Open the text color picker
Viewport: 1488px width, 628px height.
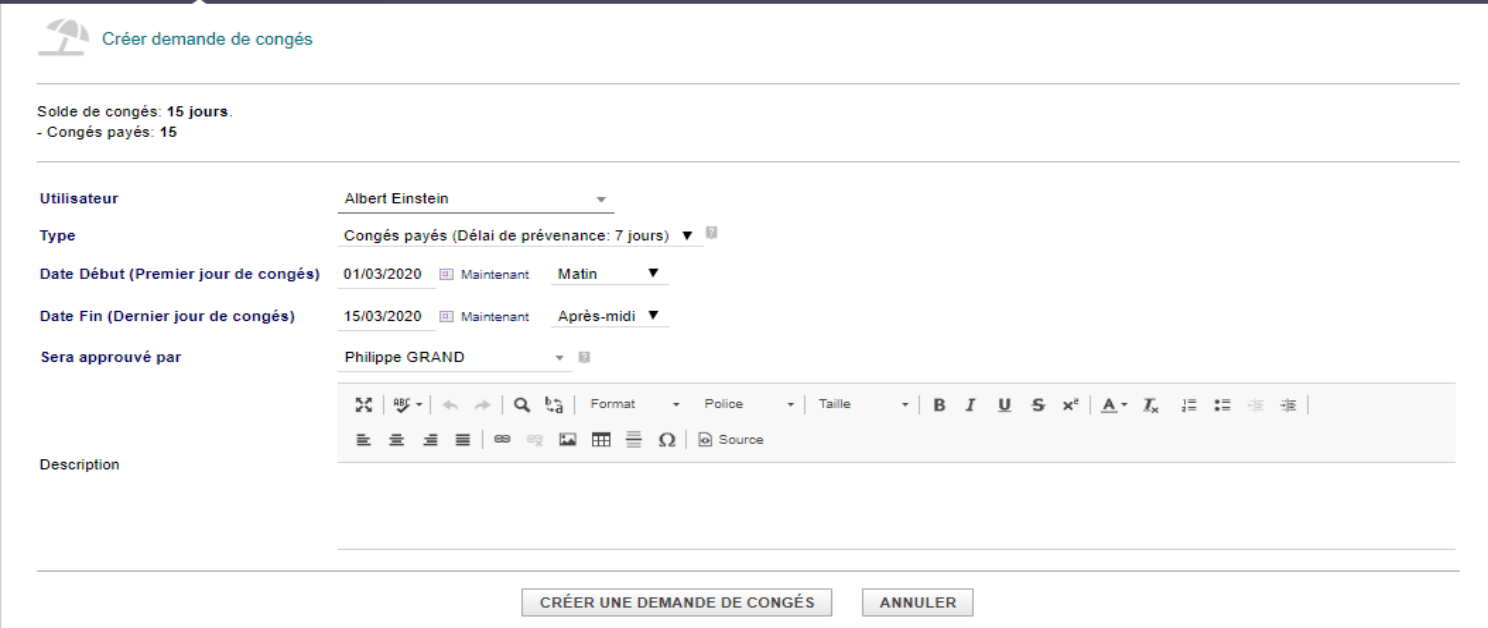[x=1115, y=405]
